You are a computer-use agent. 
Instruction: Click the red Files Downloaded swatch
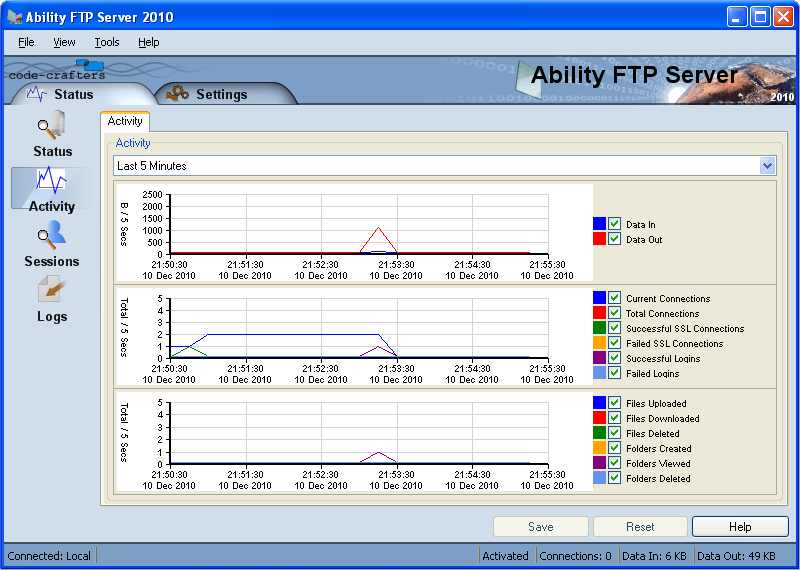click(x=599, y=418)
